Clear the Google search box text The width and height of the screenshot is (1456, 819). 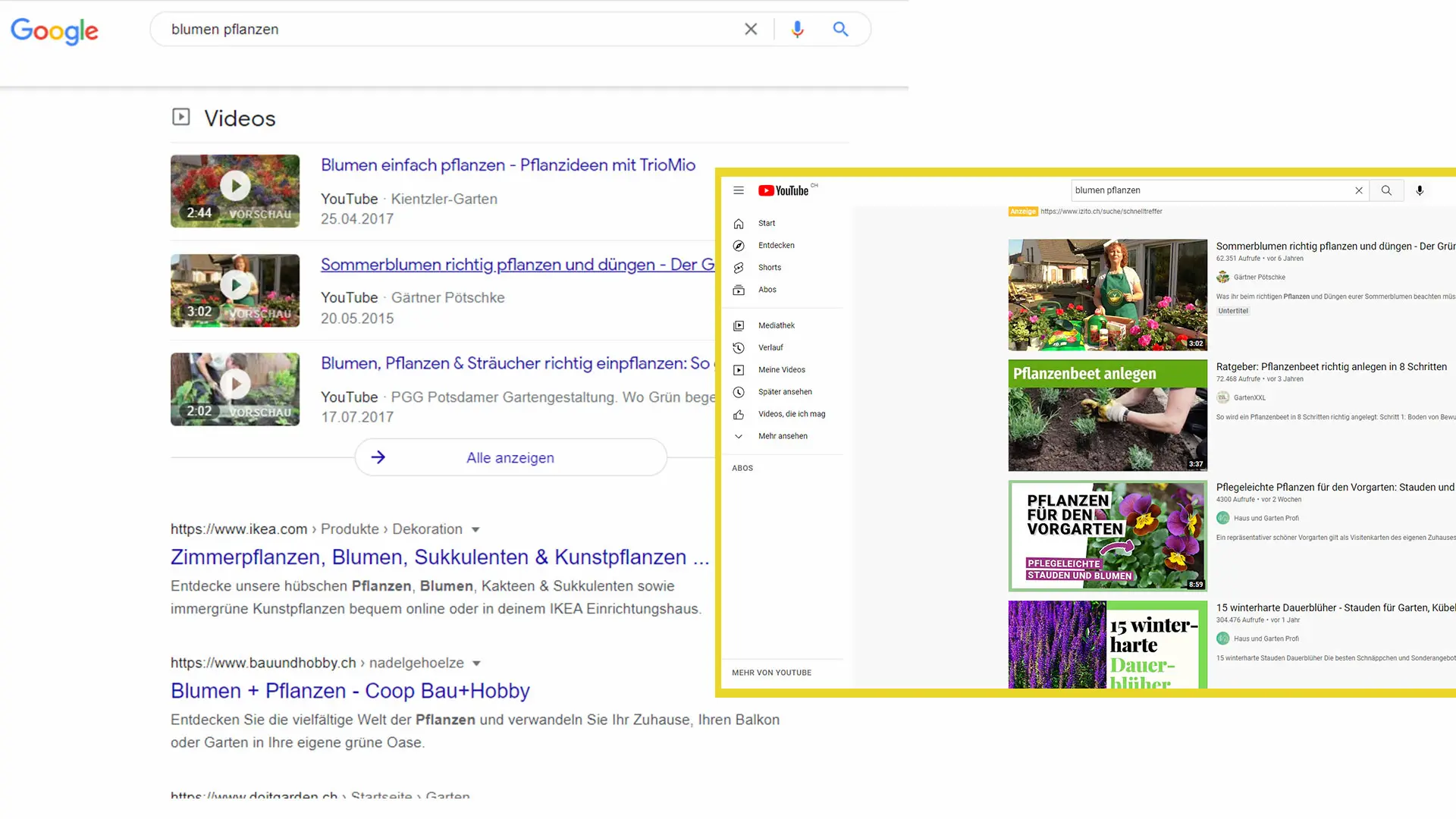pos(751,29)
